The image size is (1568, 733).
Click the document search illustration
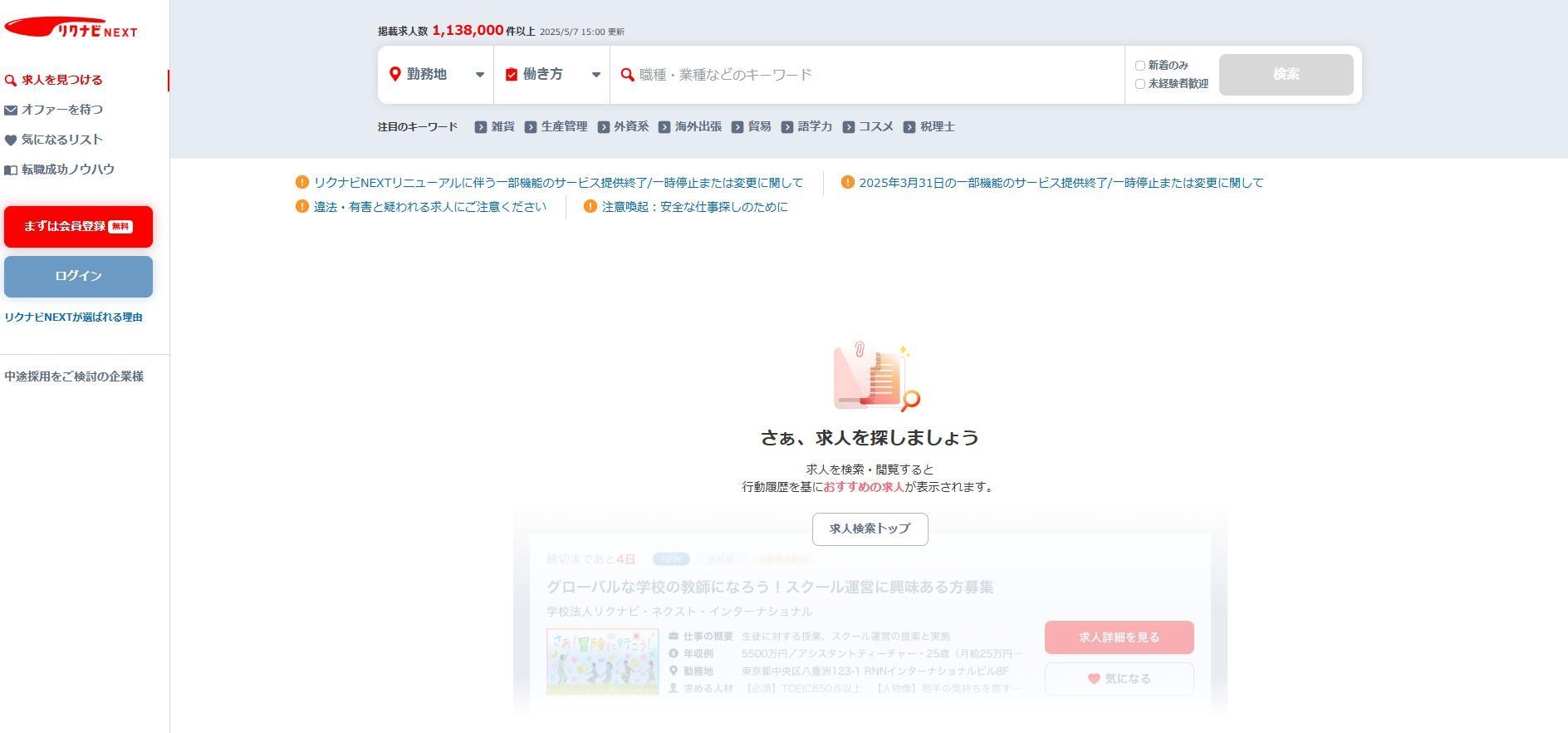point(876,376)
